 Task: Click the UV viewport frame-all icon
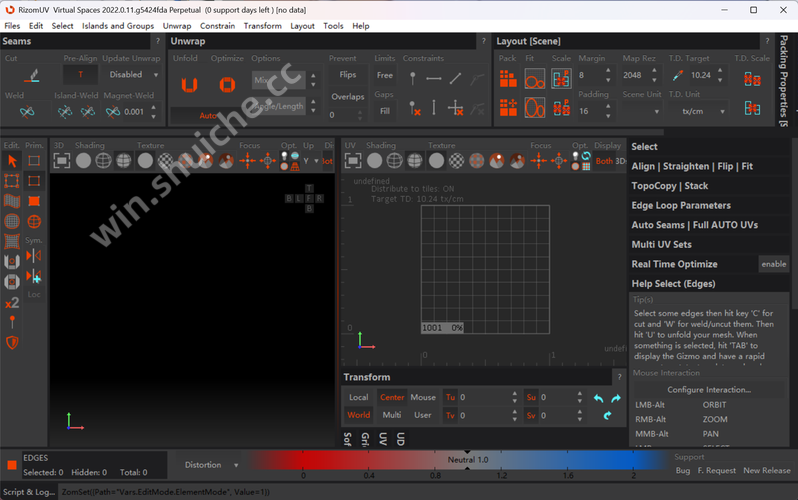click(353, 161)
